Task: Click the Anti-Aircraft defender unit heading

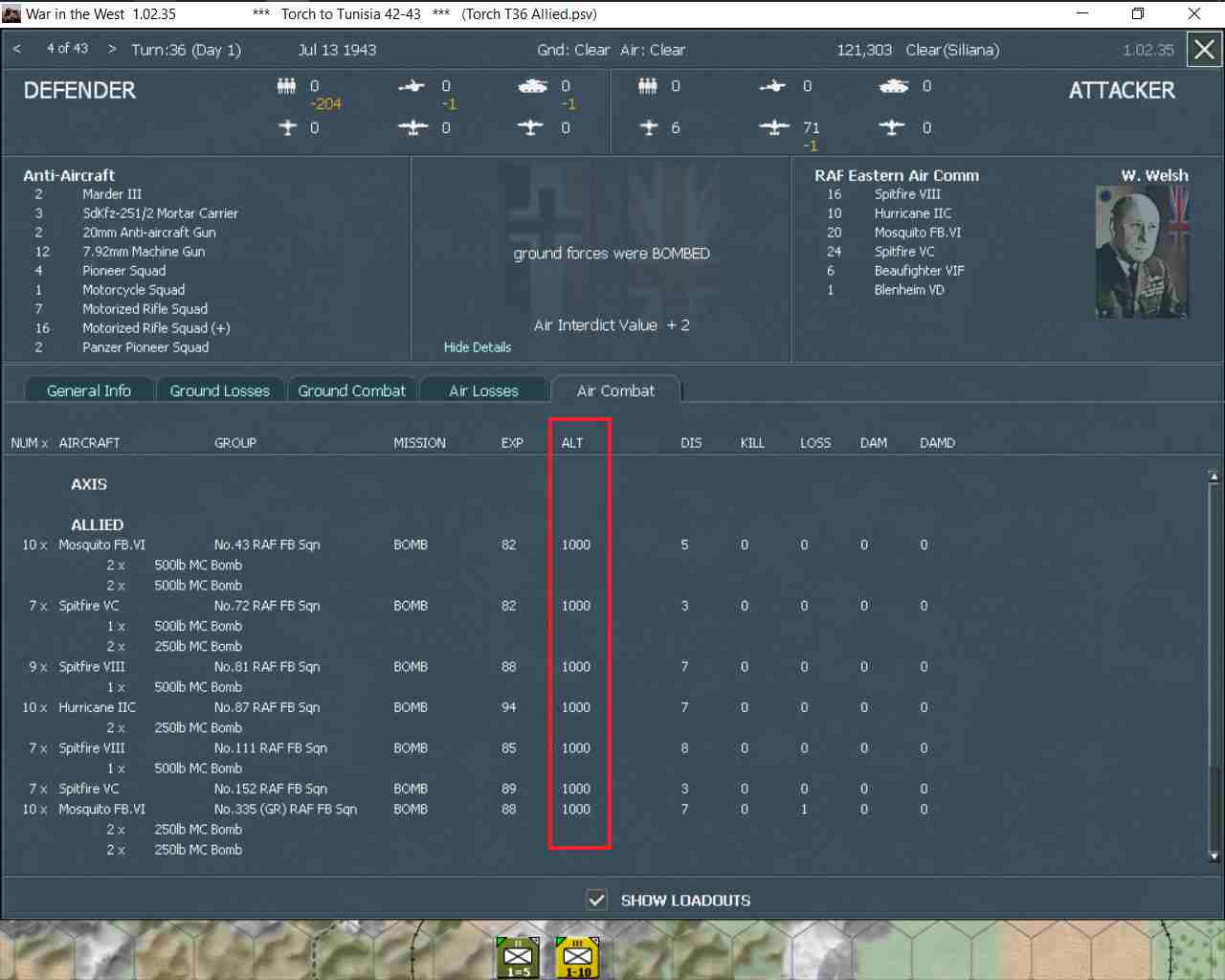Action: 69,175
